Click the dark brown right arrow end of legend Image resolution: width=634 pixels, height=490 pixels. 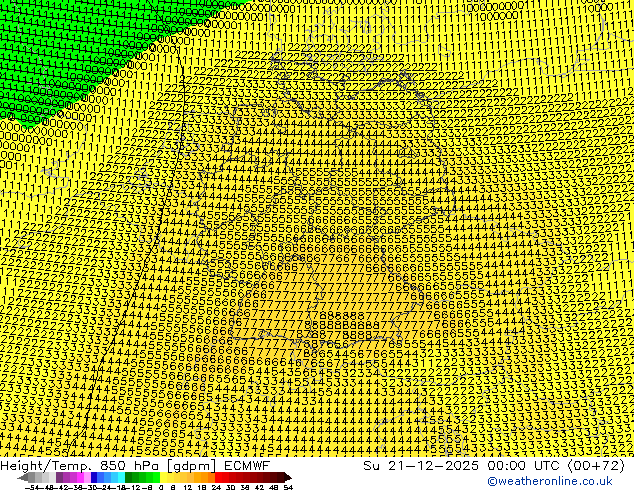288,477
